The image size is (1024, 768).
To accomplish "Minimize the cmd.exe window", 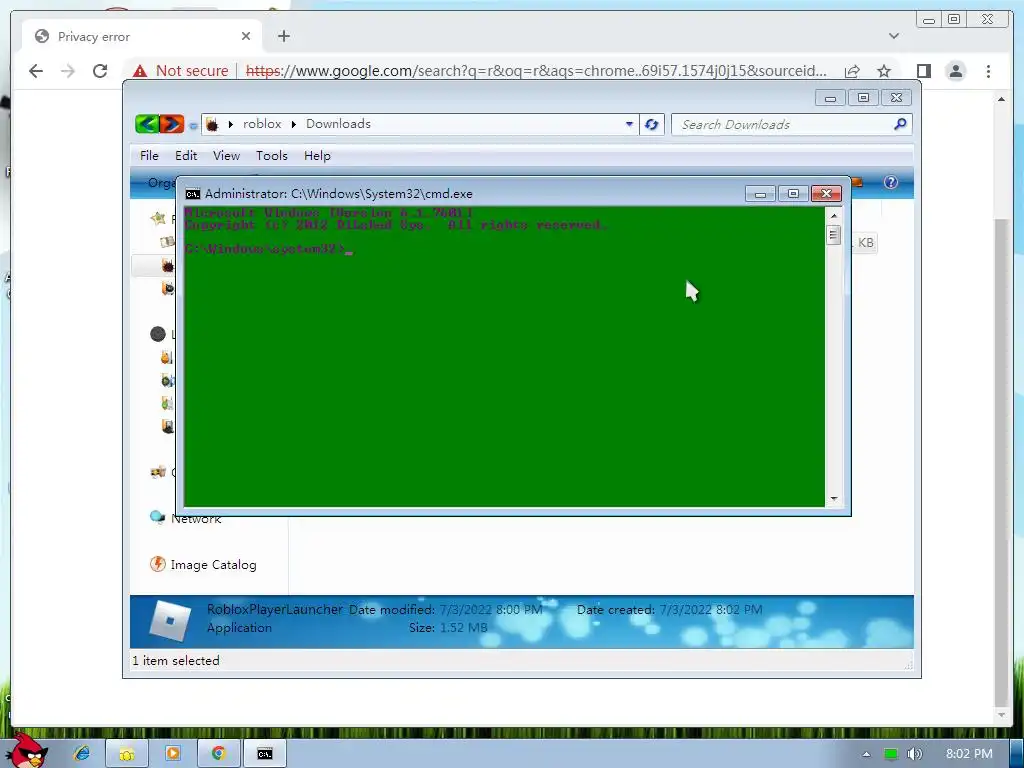I will (x=760, y=194).
